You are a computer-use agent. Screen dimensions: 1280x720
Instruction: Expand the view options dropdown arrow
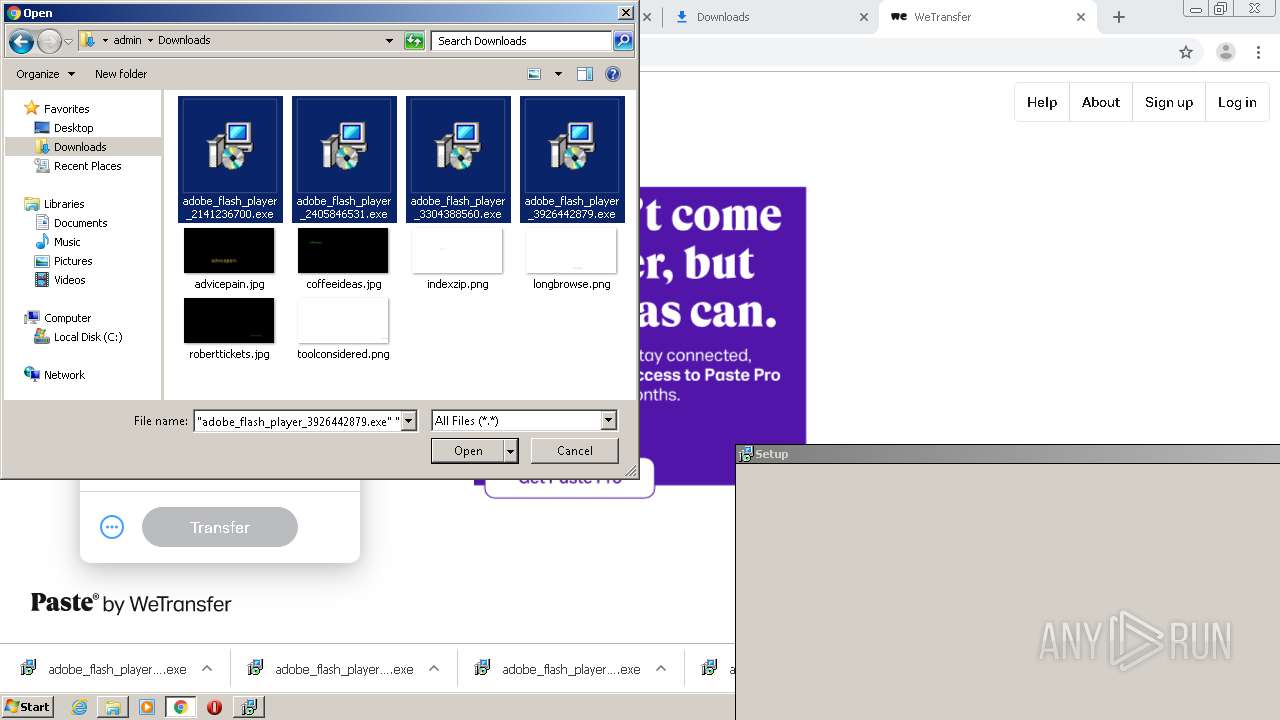coord(558,74)
